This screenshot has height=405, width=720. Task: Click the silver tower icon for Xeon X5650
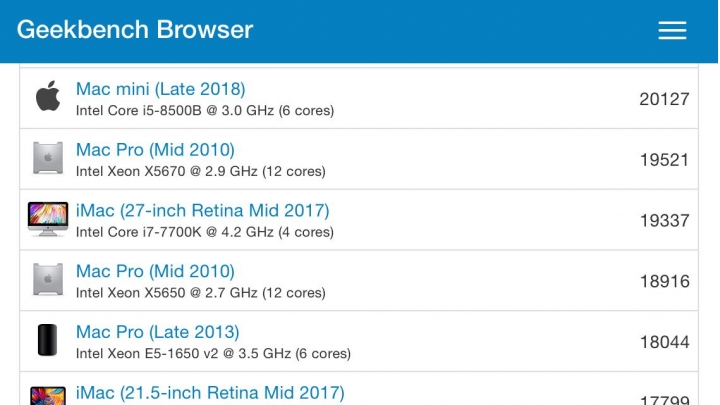(48, 279)
